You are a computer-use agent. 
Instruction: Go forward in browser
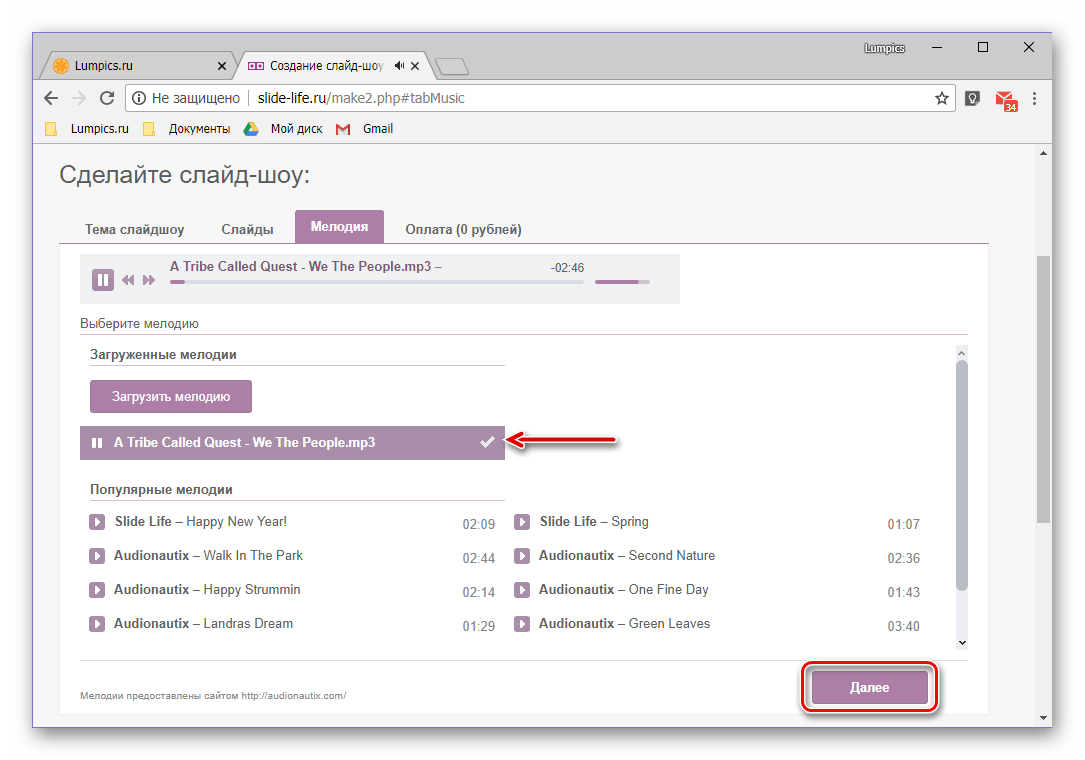coord(79,98)
